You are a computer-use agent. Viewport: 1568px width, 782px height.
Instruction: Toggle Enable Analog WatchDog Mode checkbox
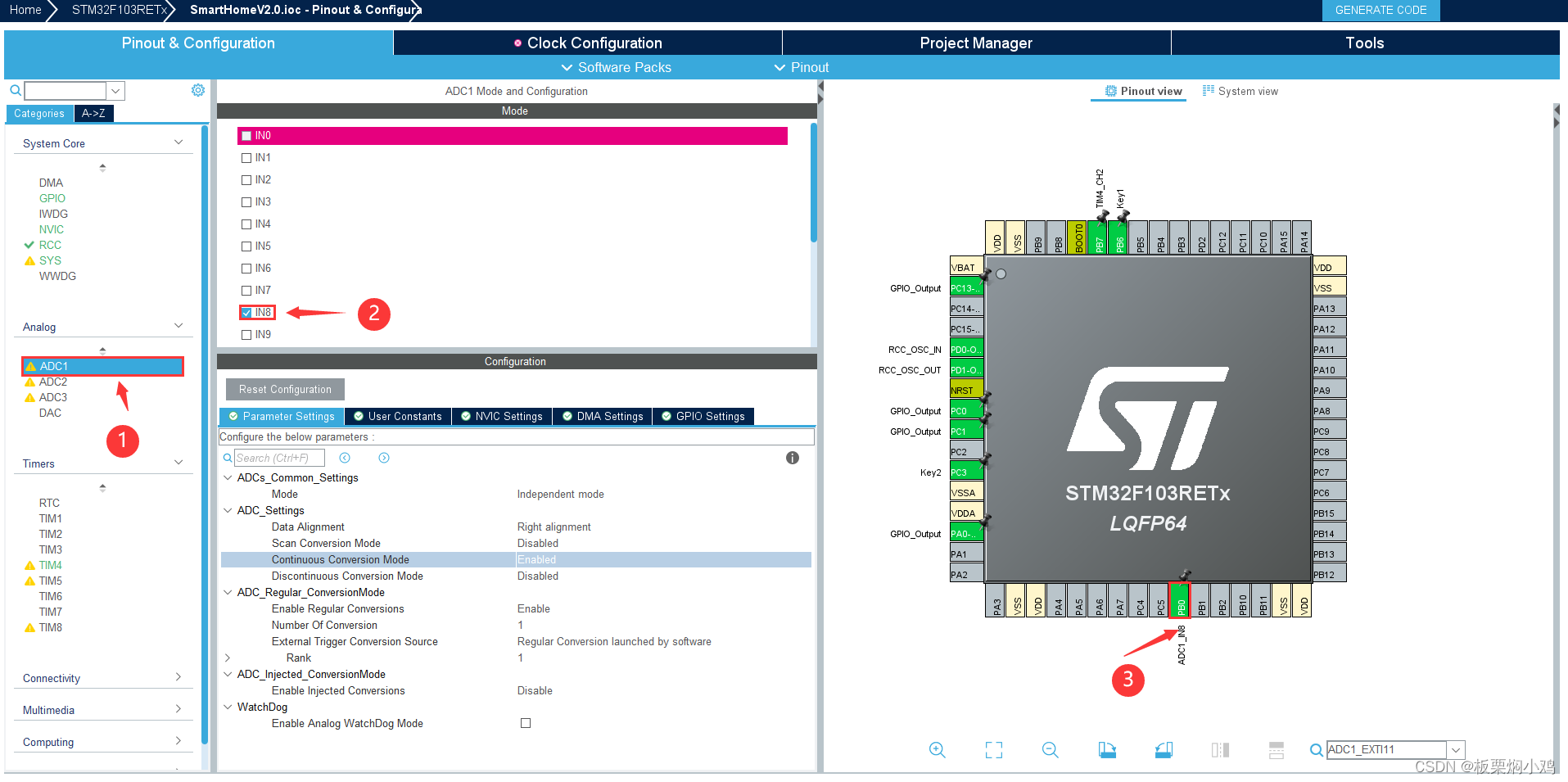(526, 723)
